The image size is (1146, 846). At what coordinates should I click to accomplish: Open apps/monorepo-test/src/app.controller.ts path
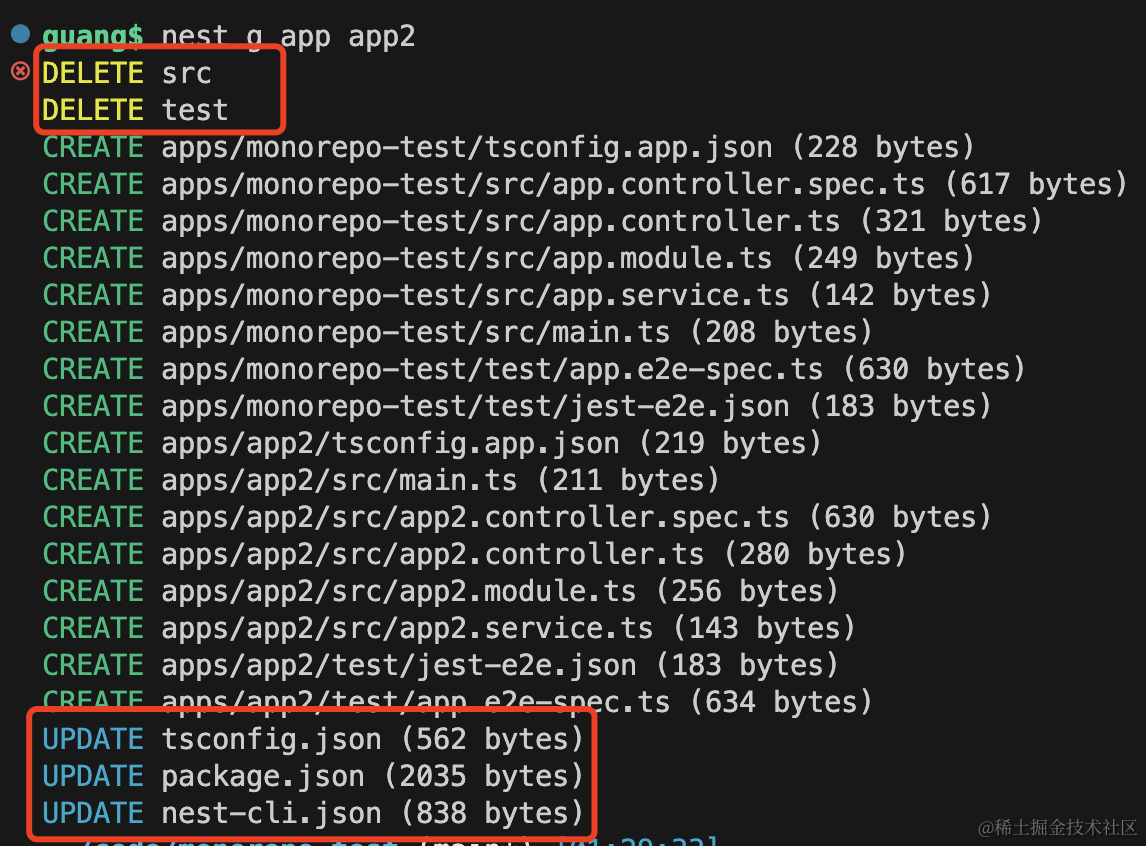click(x=501, y=221)
